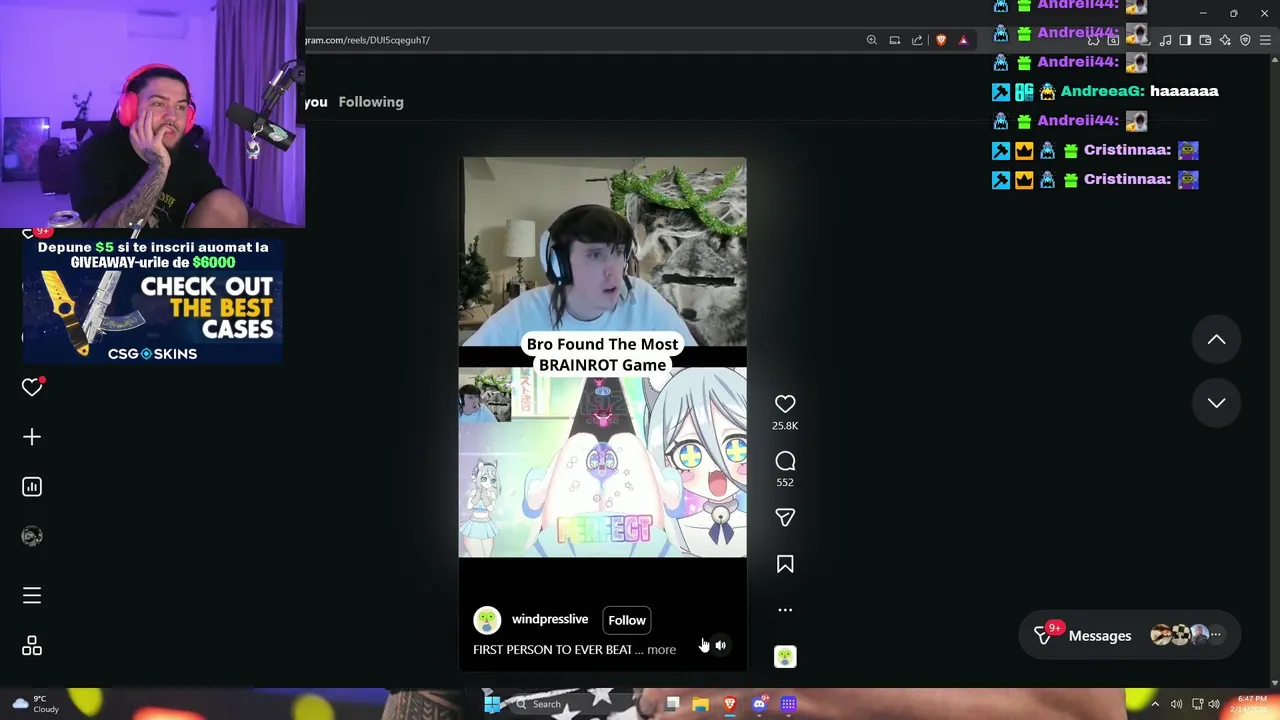Click the CSGO Skins 'Check out the best cases' banner
The image size is (1280, 720).
click(x=153, y=300)
